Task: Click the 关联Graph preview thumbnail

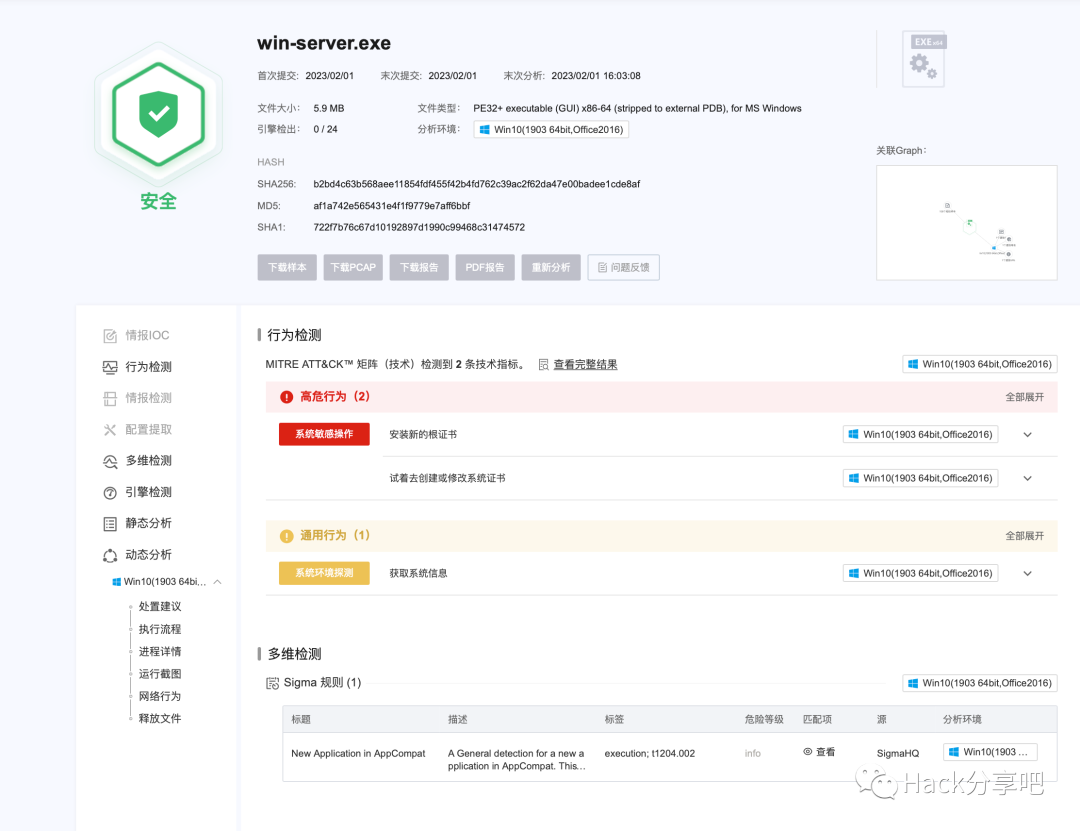Action: (x=966, y=222)
